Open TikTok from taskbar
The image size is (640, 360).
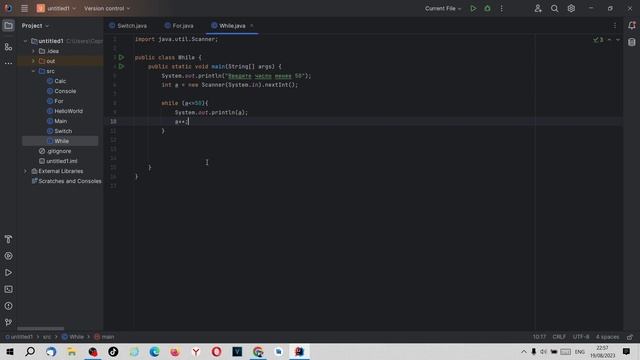point(113,352)
